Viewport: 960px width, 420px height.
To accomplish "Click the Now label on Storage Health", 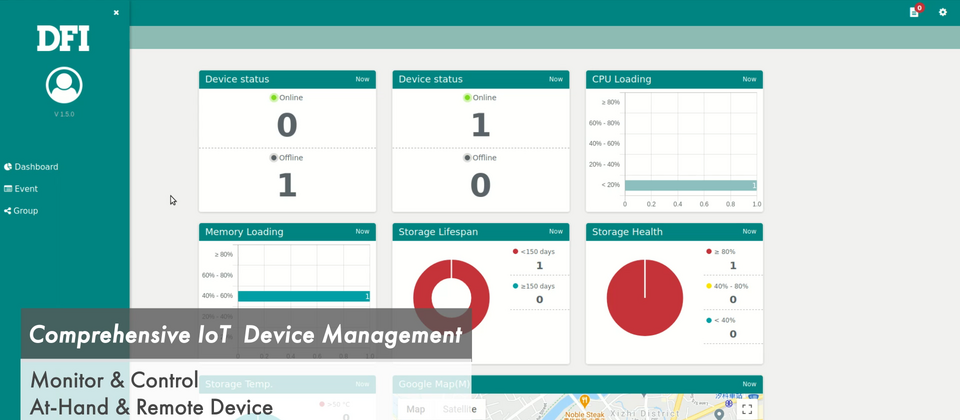I will (x=749, y=232).
